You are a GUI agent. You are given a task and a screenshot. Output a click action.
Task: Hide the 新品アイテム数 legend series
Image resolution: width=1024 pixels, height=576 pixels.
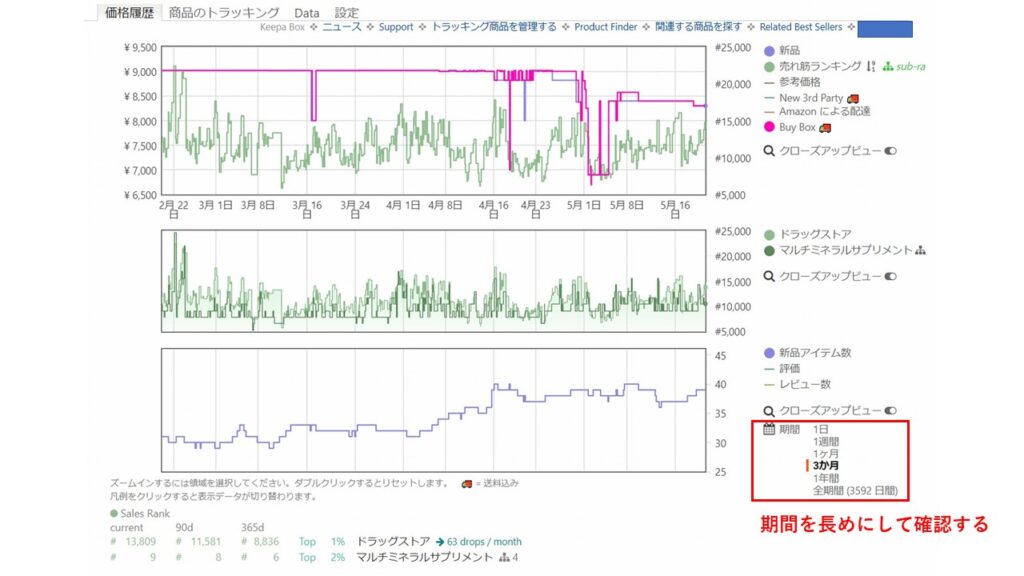(806, 353)
